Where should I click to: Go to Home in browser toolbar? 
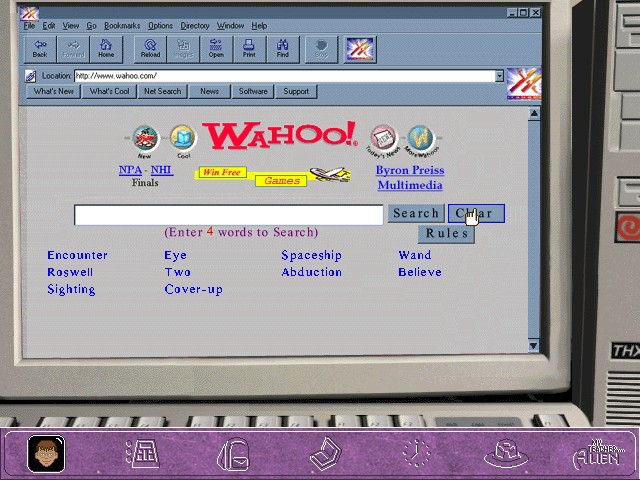pyautogui.click(x=106, y=49)
